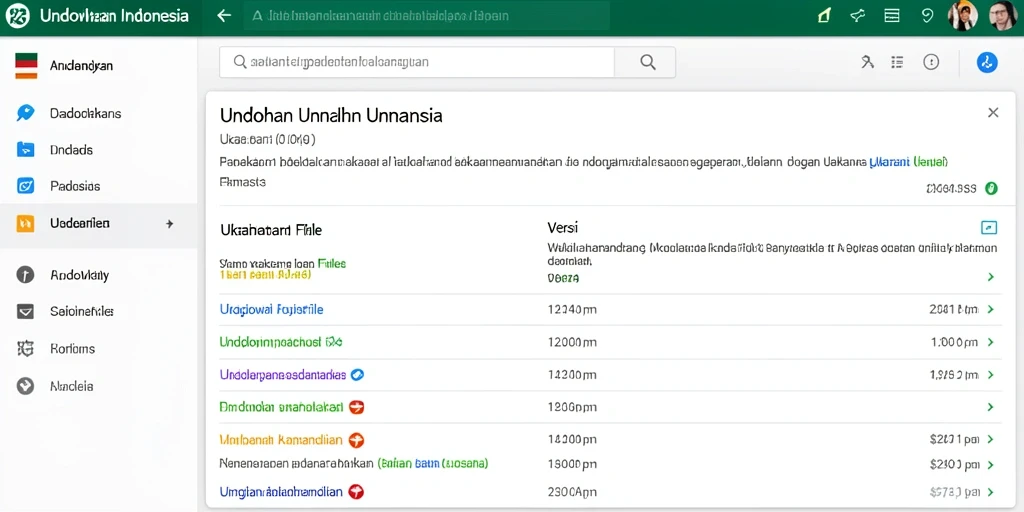This screenshot has height=512, width=1024.
Task: Expand the Versi description row chevron
Action: [991, 277]
